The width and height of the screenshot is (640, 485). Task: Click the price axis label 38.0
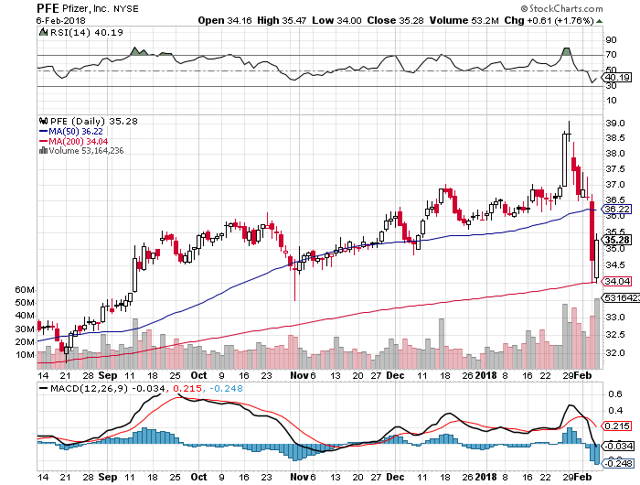pos(615,154)
